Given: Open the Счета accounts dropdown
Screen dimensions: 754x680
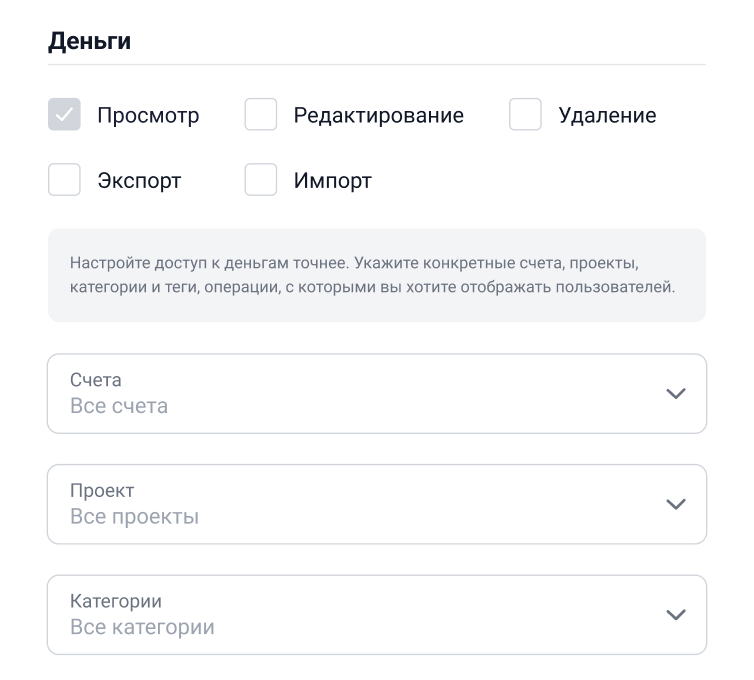Looking at the screenshot, I should pyautogui.click(x=376, y=394).
